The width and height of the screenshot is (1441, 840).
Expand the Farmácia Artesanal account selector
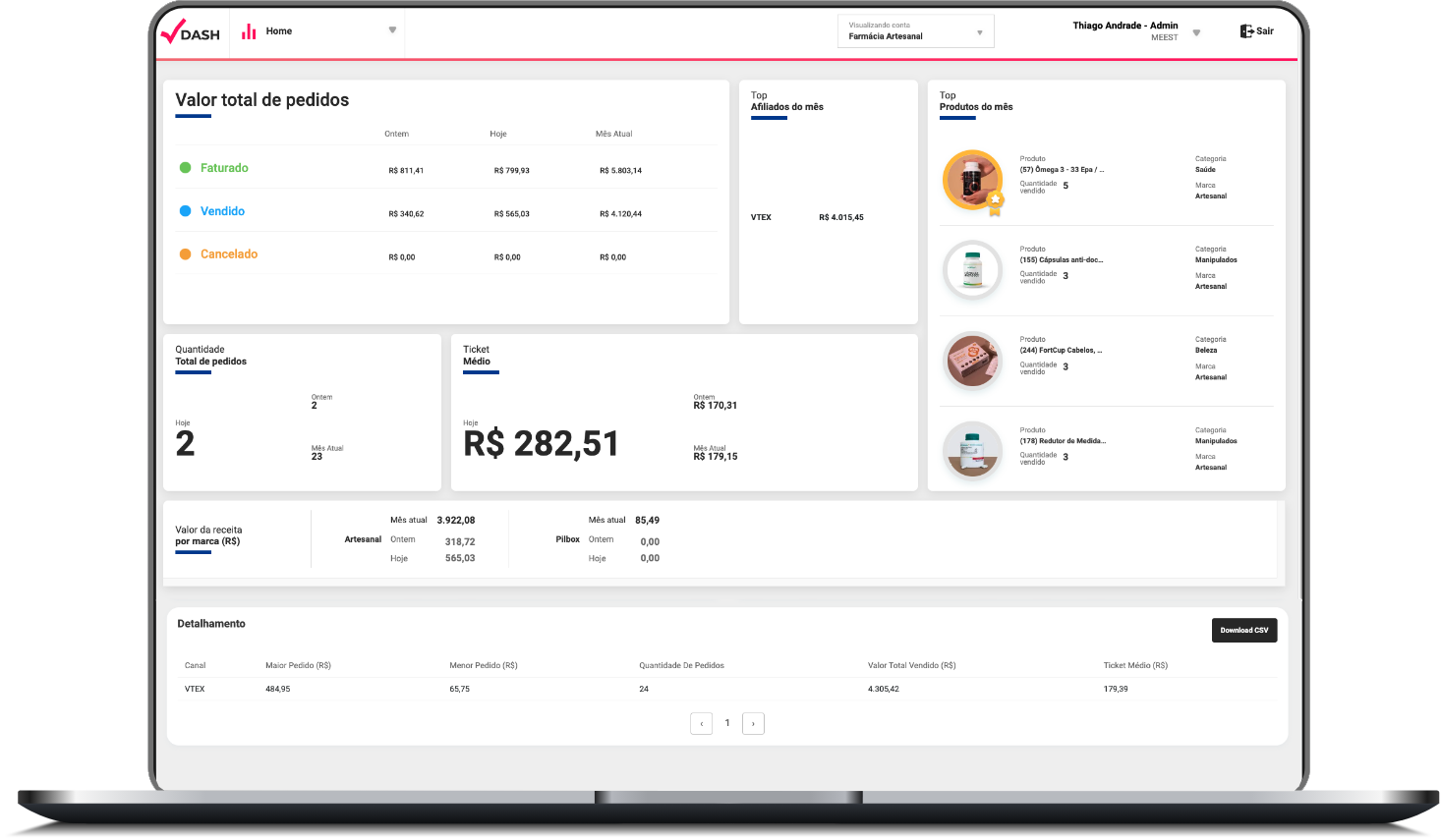(979, 32)
